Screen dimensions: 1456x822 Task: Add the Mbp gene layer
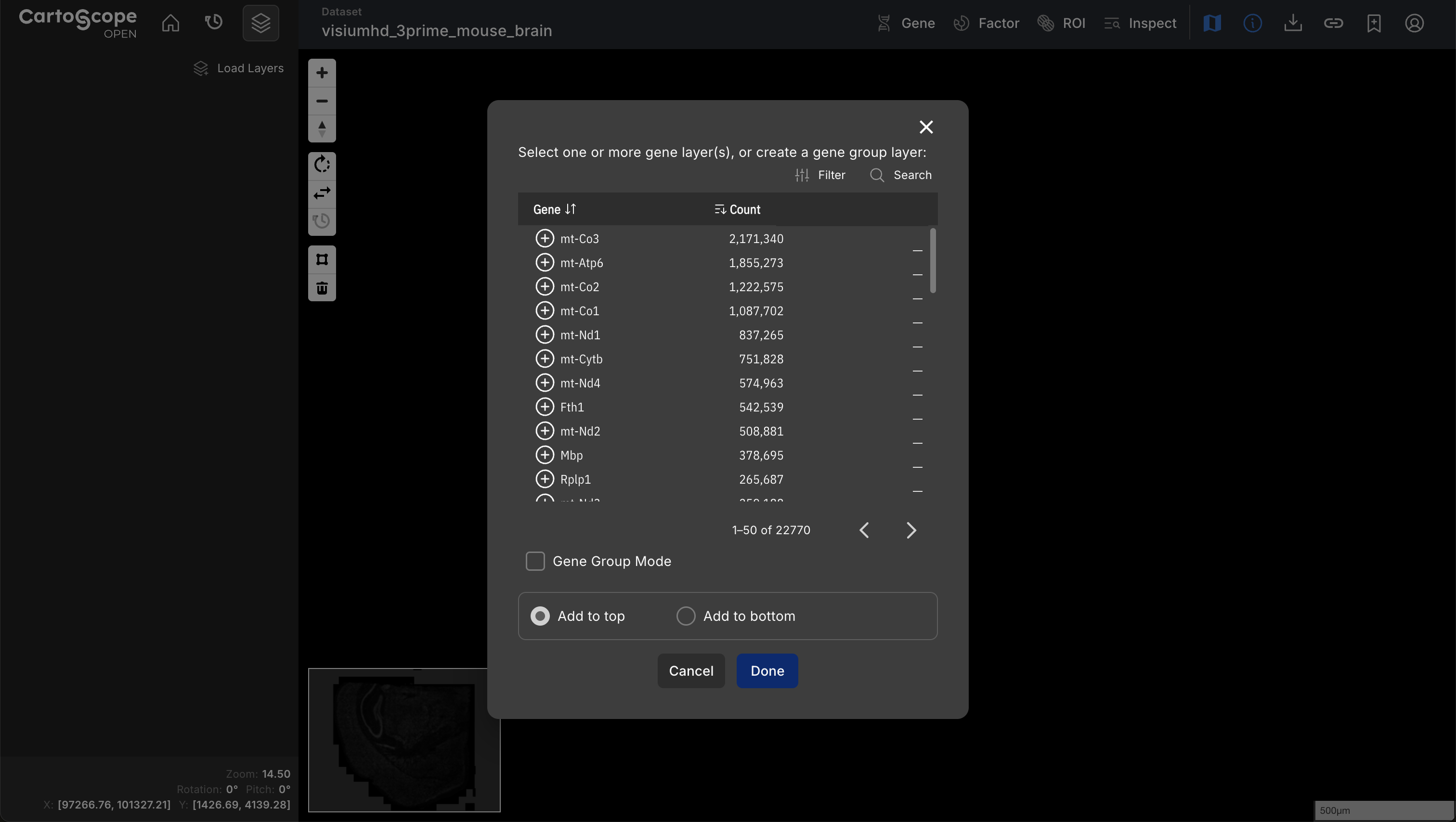544,455
